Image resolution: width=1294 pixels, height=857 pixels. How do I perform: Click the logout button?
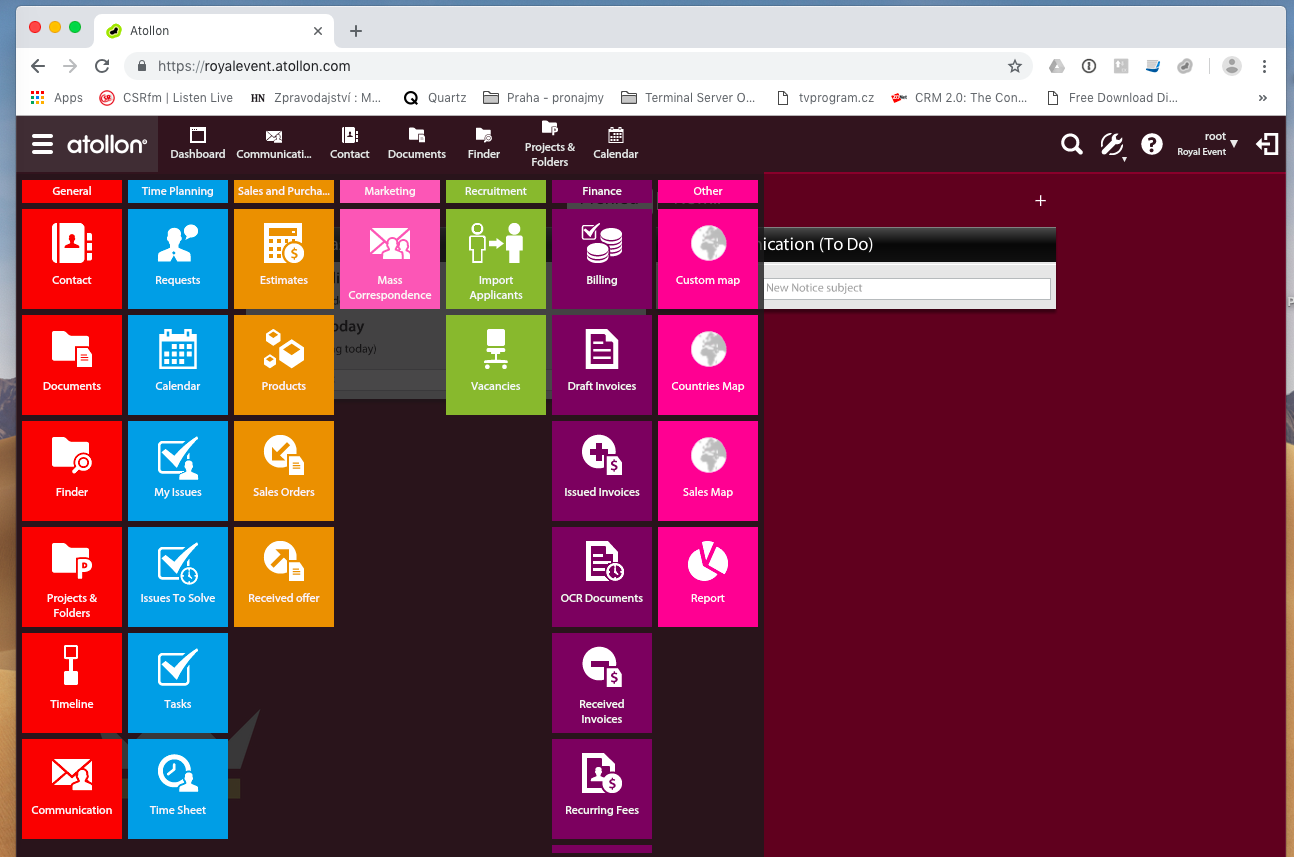(1267, 145)
